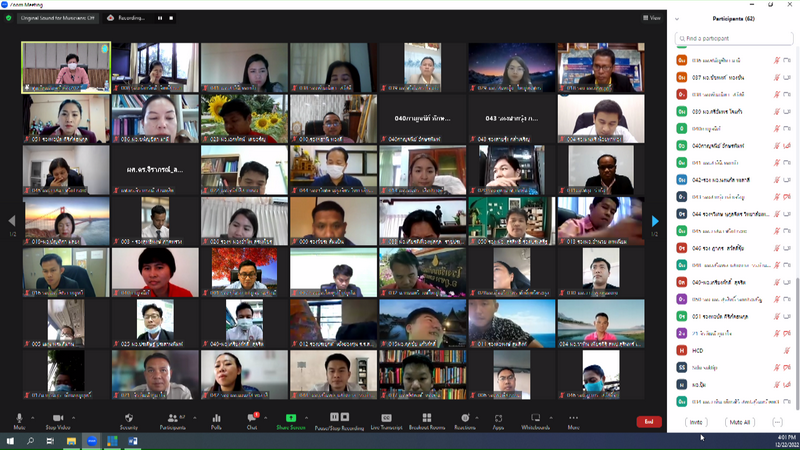Open the Chat panel with unread badge
The width and height of the screenshot is (800, 450).
tap(252, 421)
